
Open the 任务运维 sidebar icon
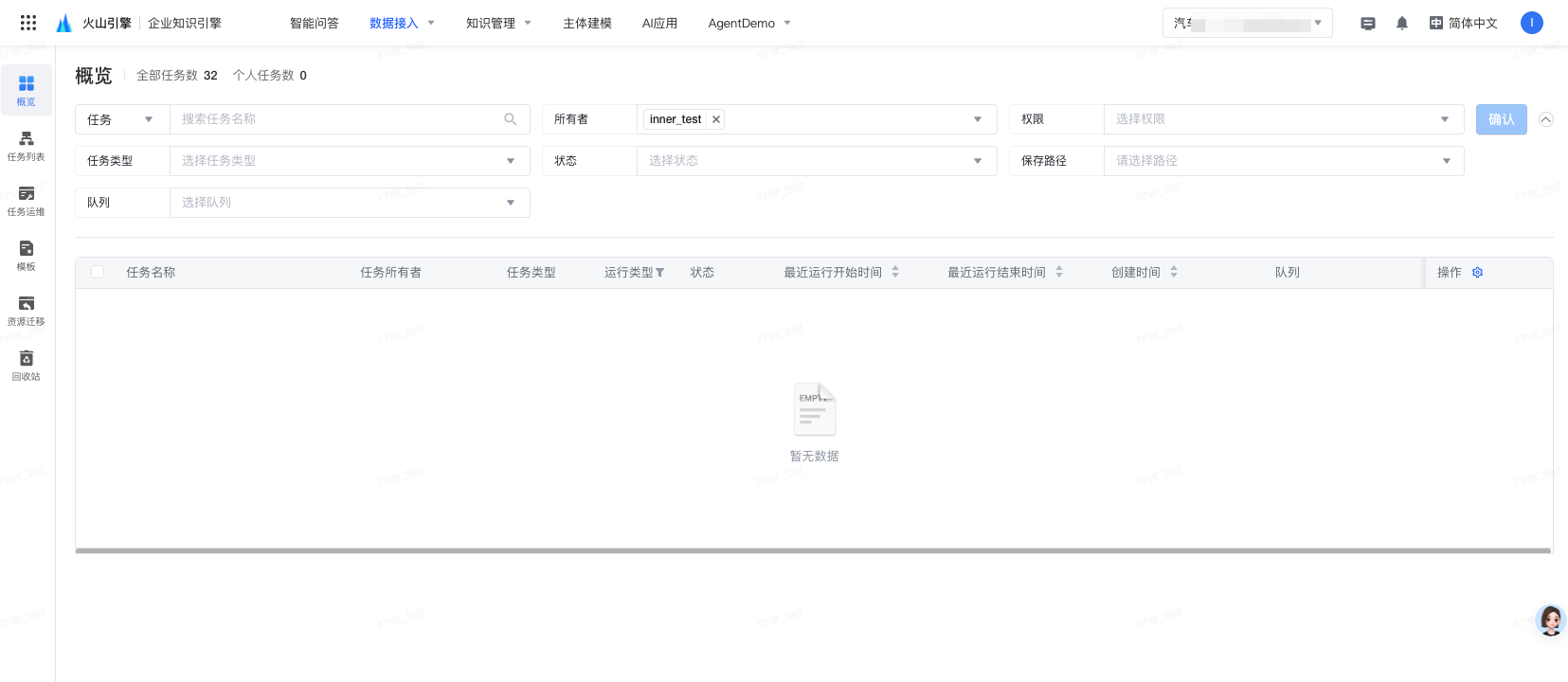(x=27, y=200)
